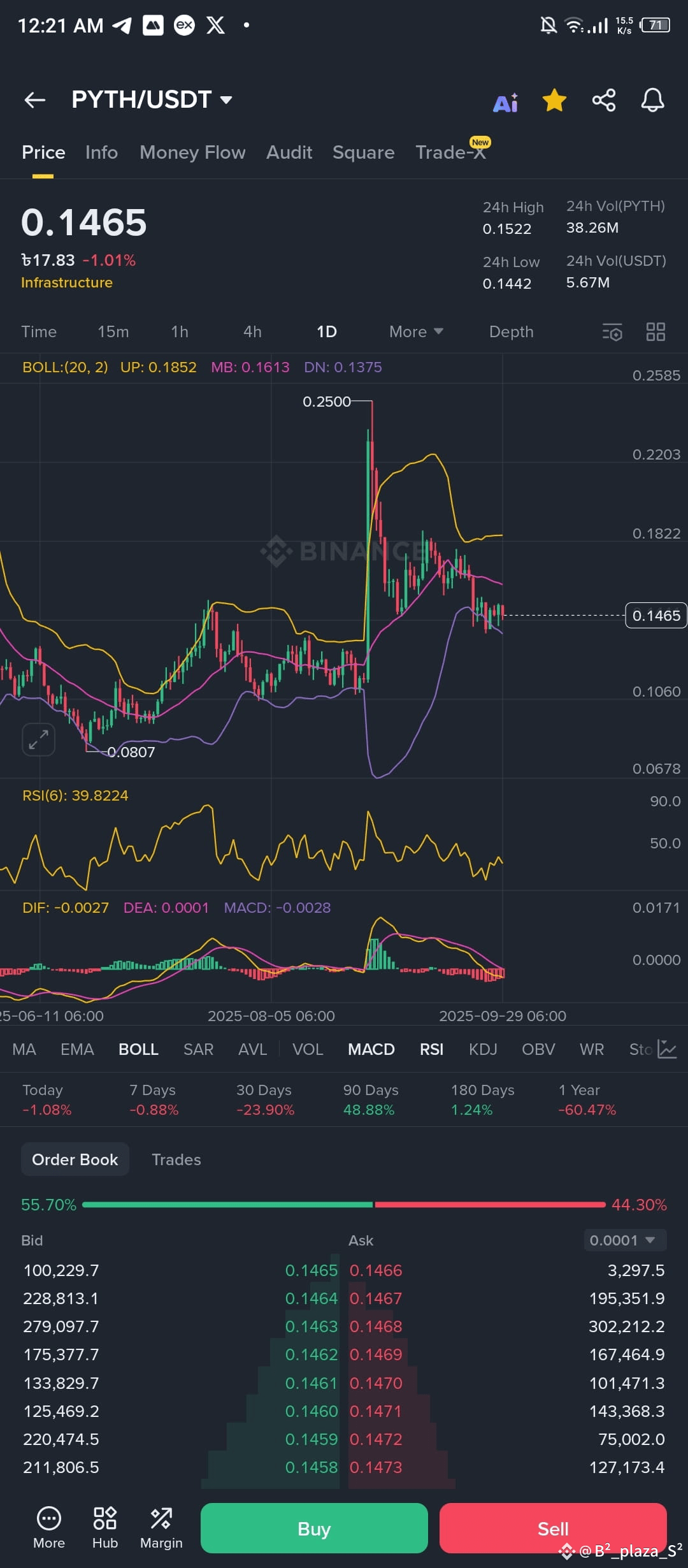The width and height of the screenshot is (688, 1568).
Task: Show the Depth chart
Action: pos(512,332)
